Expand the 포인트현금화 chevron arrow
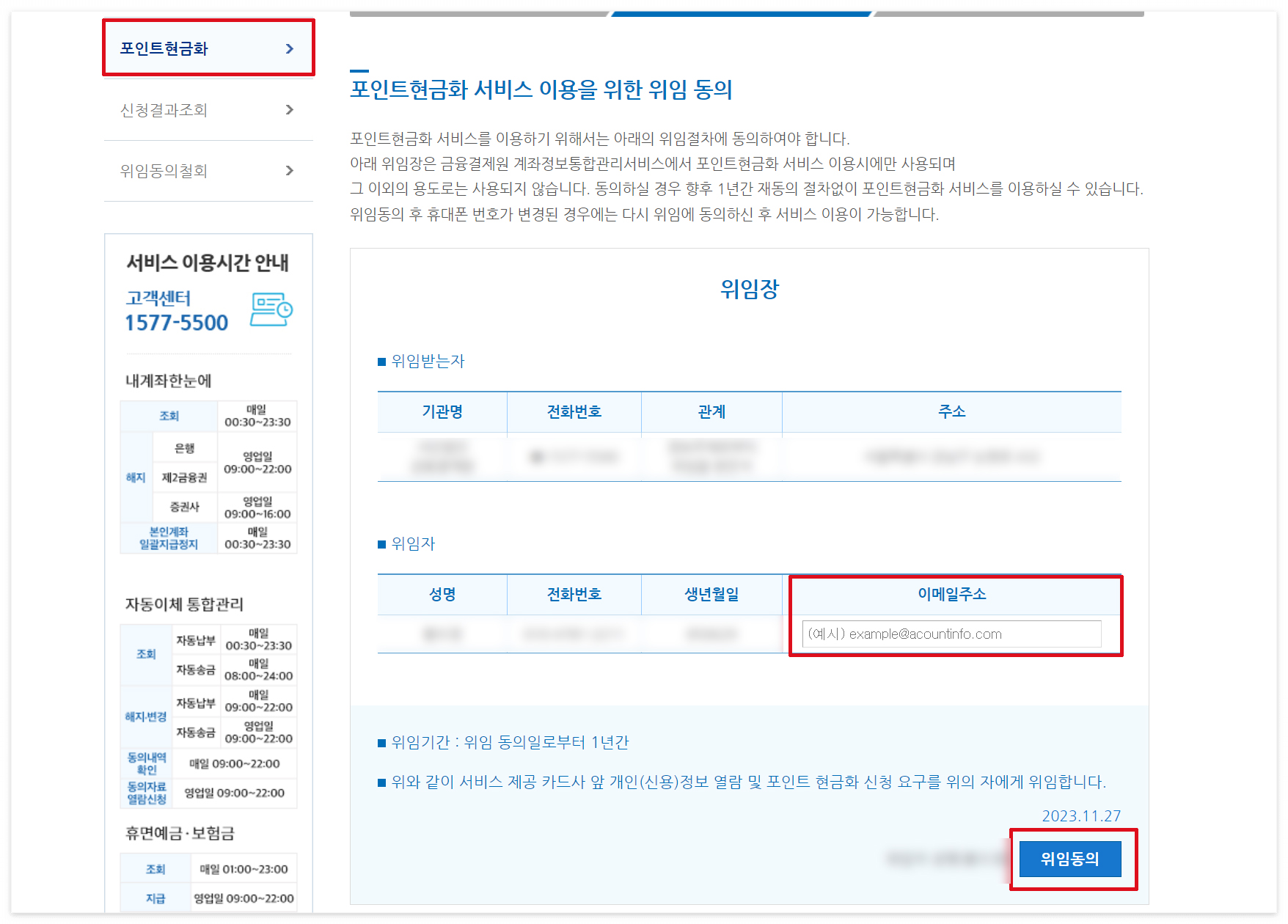The image size is (1288, 924). (290, 48)
